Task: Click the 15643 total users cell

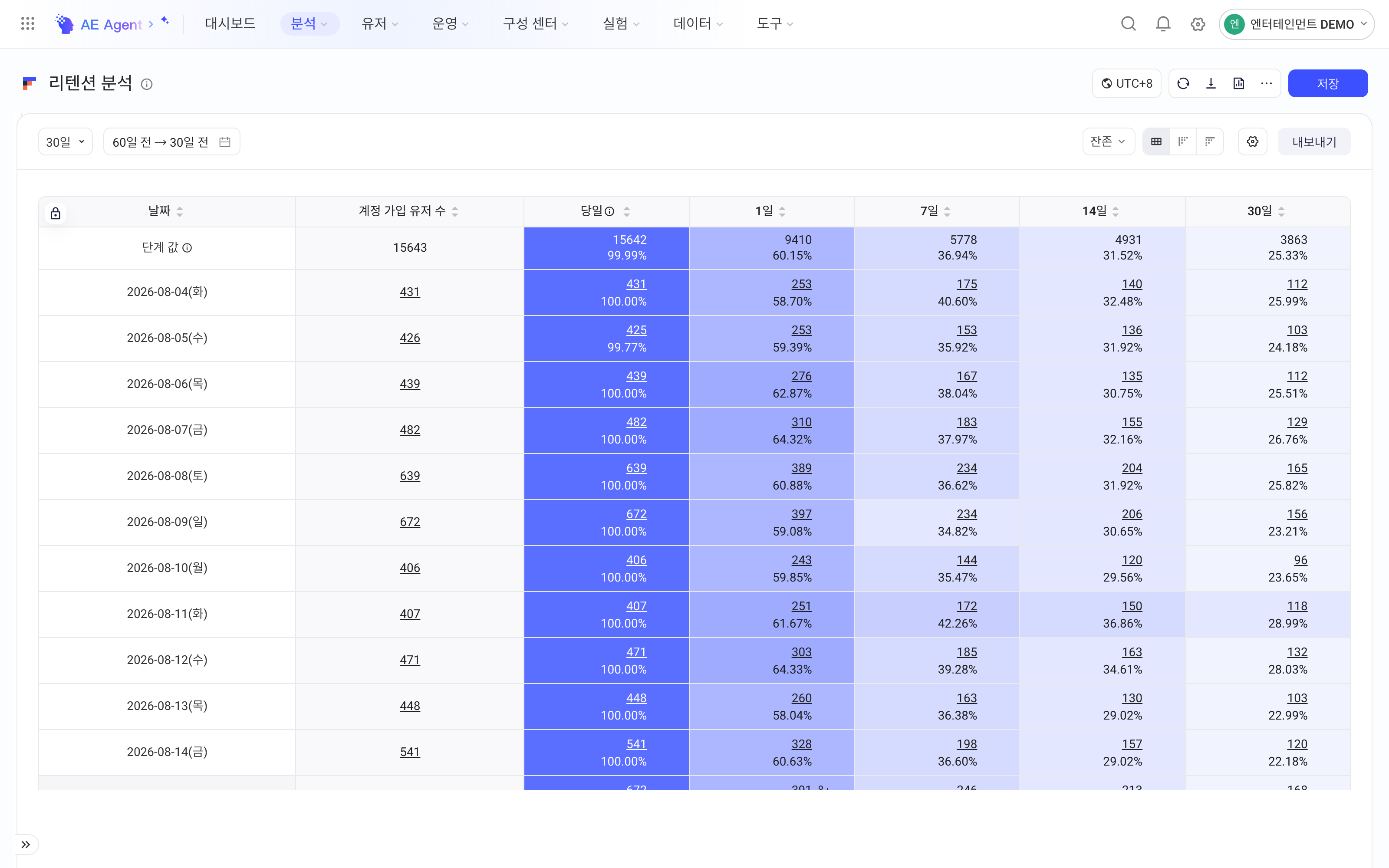Action: click(x=410, y=248)
